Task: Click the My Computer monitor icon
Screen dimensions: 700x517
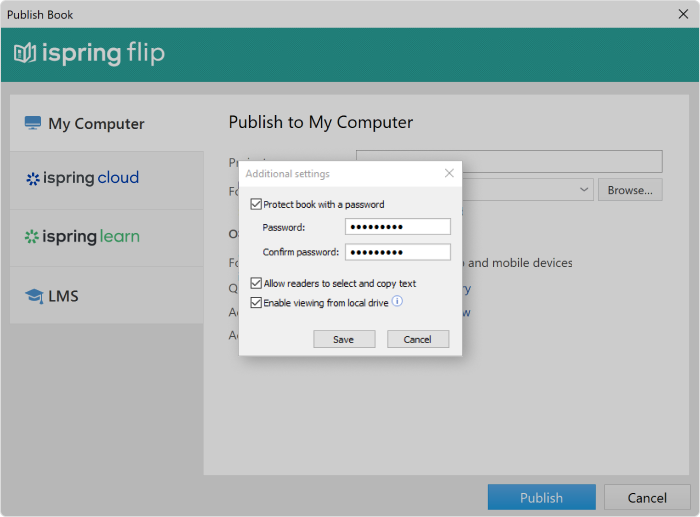Action: (33, 123)
